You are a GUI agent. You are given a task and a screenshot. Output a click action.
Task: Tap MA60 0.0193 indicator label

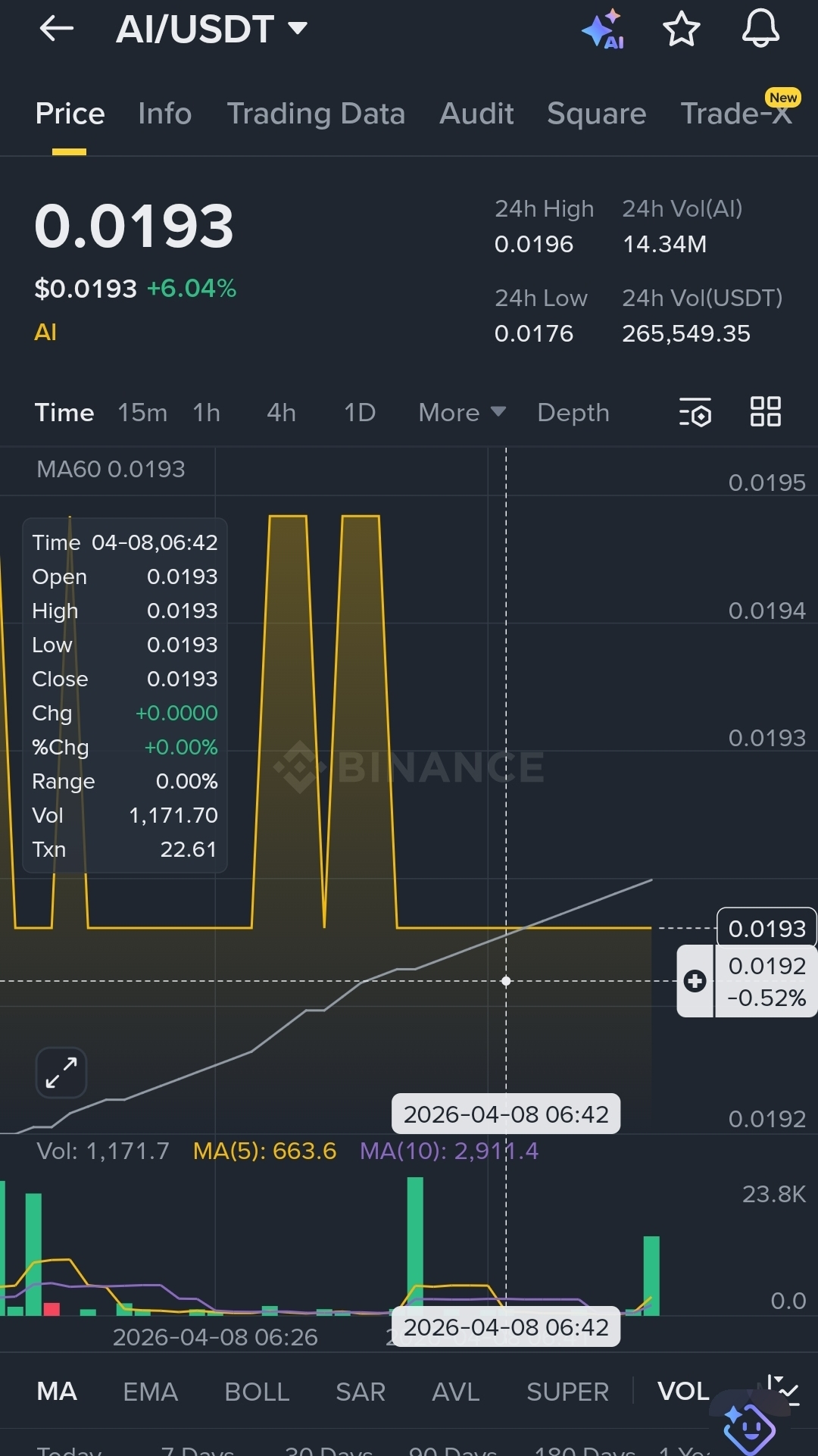point(111,469)
